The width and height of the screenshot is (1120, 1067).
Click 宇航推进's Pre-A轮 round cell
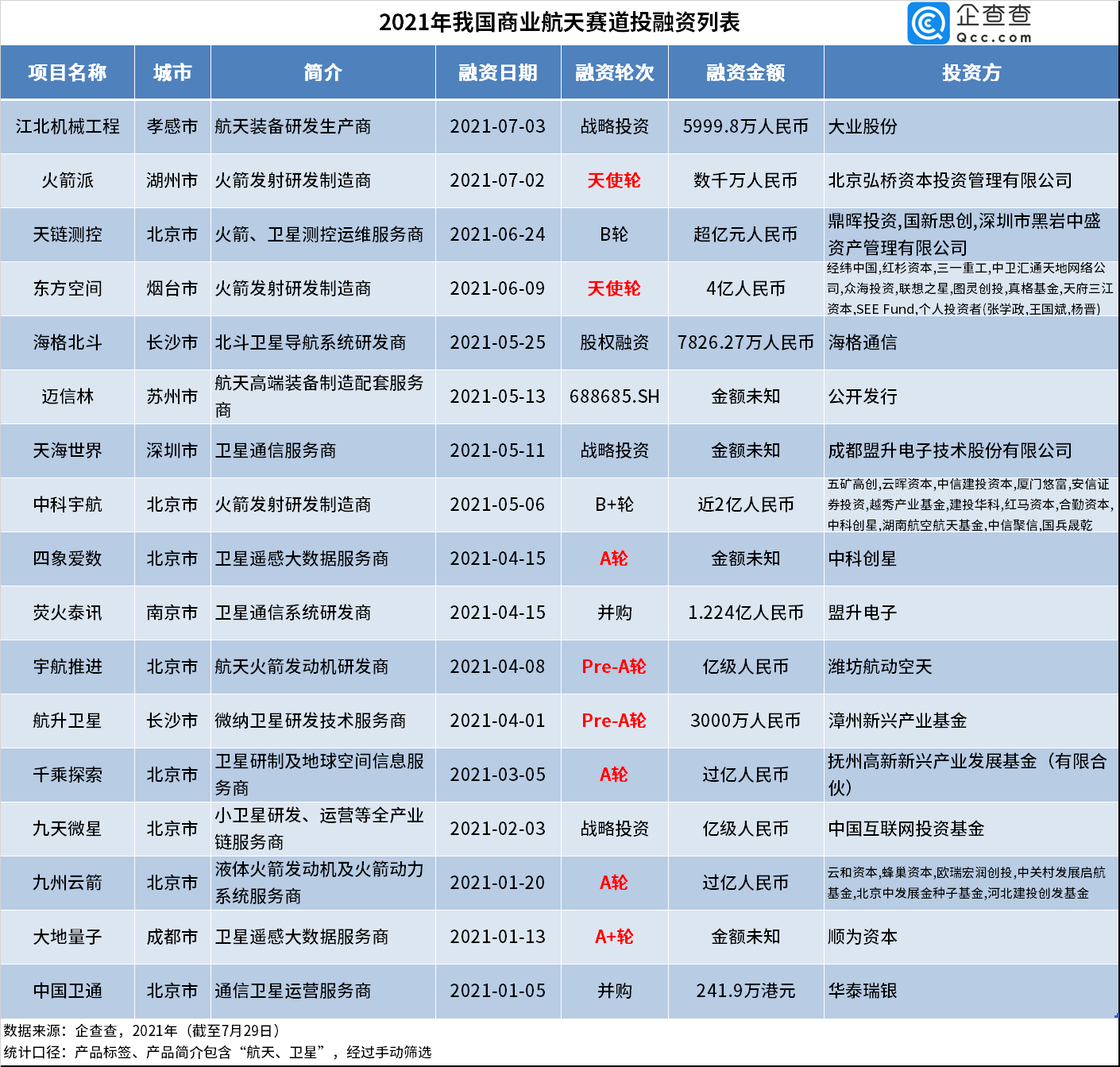615,667
